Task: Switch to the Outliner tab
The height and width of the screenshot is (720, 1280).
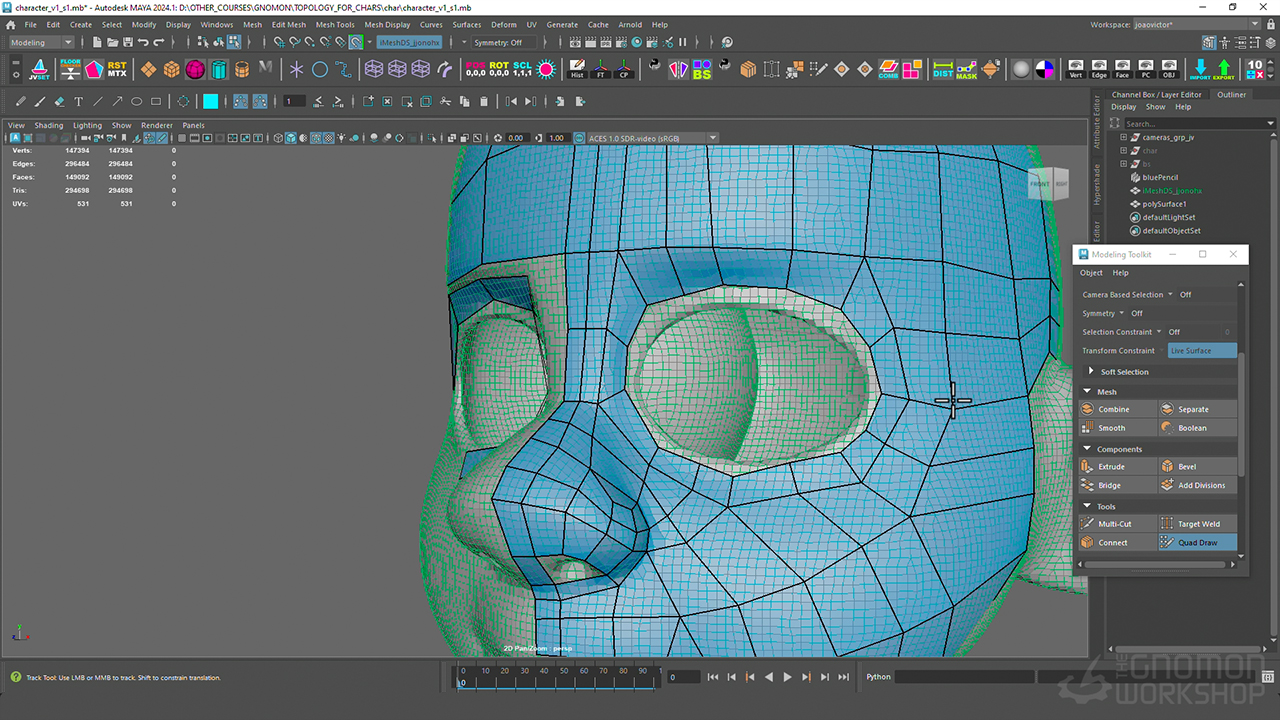Action: tap(1231, 95)
